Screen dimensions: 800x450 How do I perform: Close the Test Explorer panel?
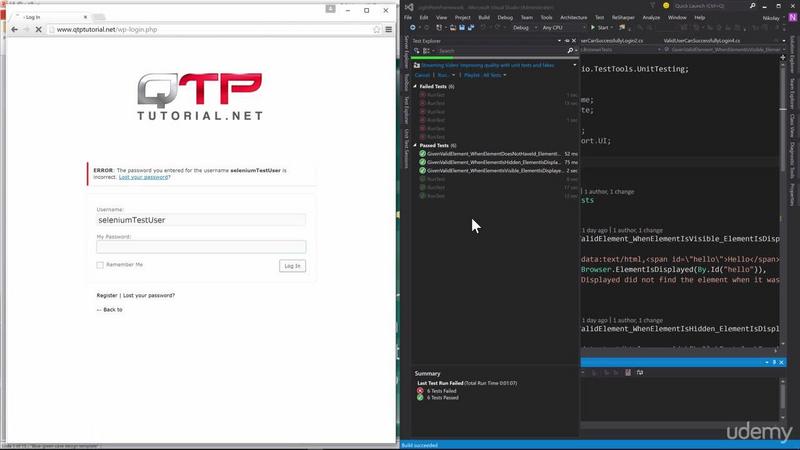pos(574,41)
